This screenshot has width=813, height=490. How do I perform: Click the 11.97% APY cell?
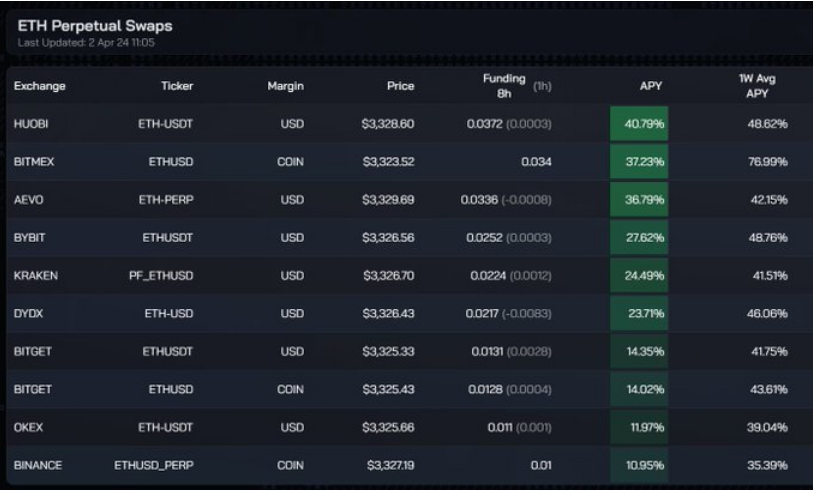point(639,427)
